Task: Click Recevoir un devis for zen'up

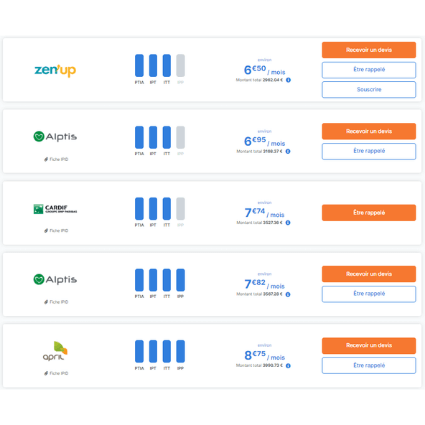Action: [x=369, y=50]
